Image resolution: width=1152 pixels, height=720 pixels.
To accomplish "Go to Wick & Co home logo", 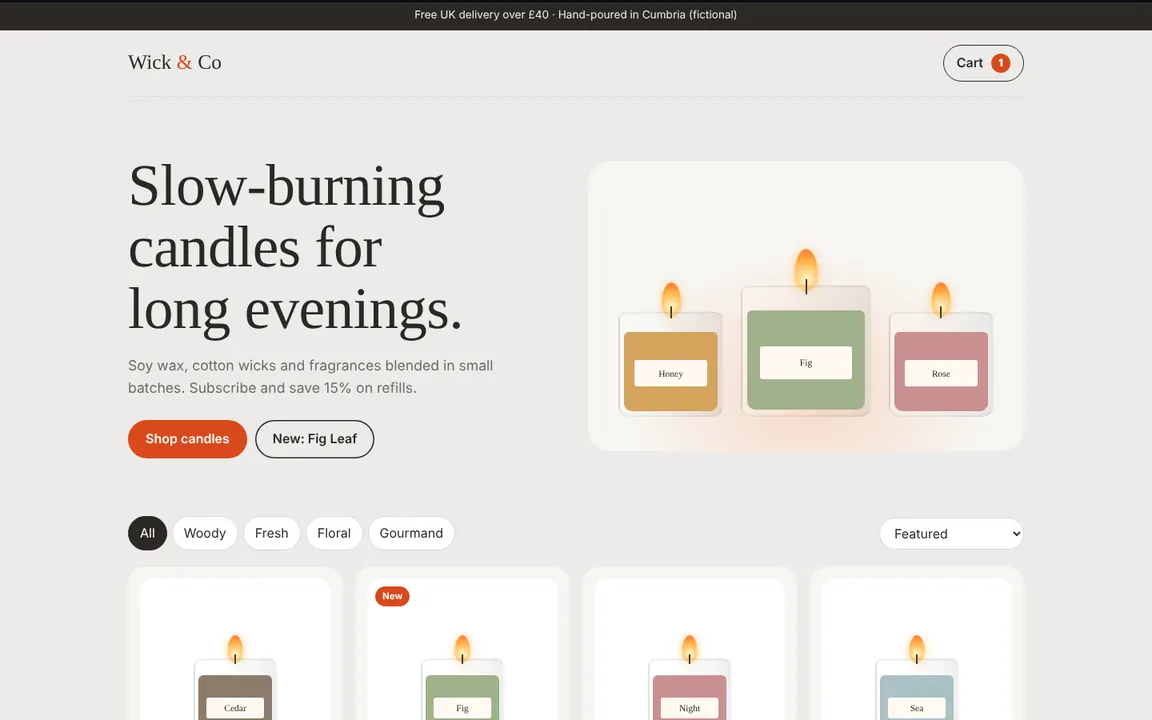I will 175,62.
